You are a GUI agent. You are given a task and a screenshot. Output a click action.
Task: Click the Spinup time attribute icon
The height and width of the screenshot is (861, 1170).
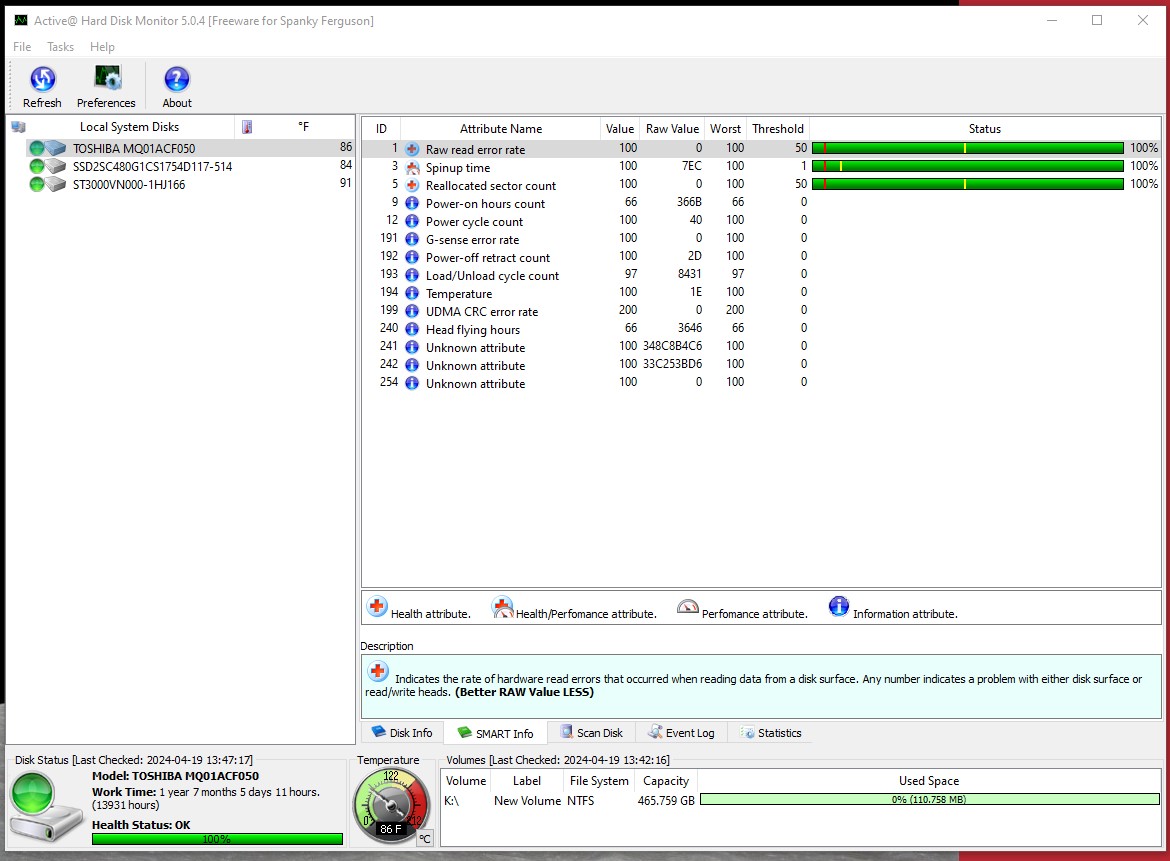point(412,167)
